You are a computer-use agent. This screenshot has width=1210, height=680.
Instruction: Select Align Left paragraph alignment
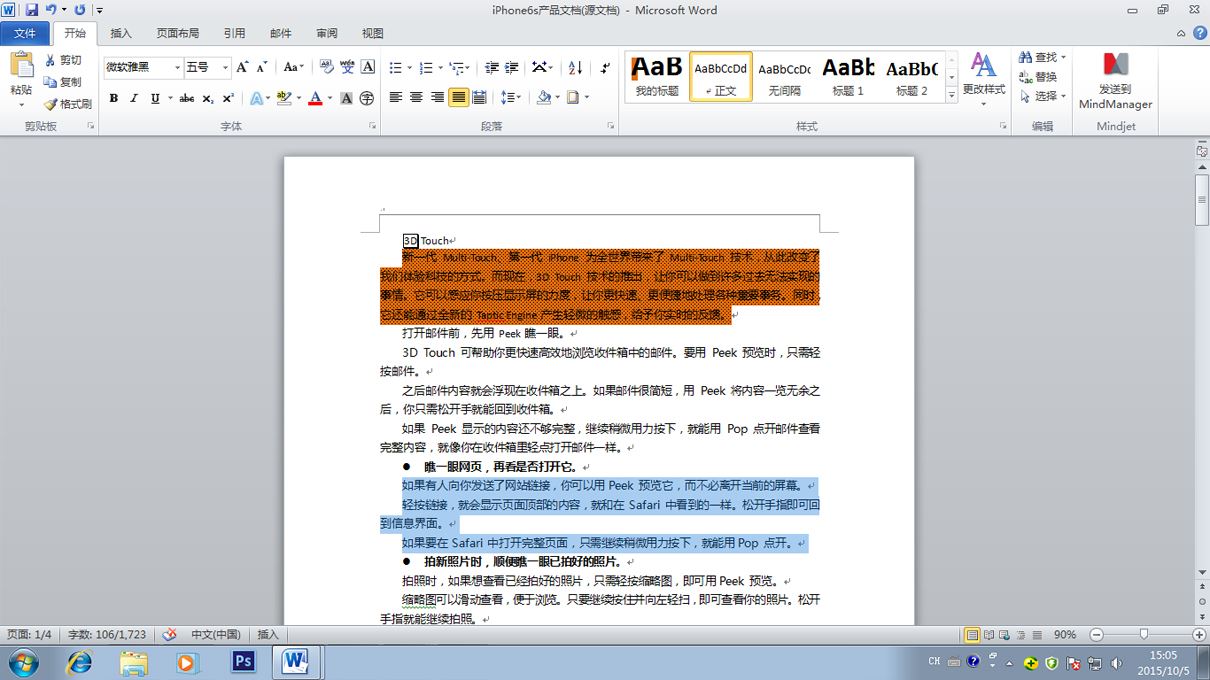pyautogui.click(x=396, y=98)
